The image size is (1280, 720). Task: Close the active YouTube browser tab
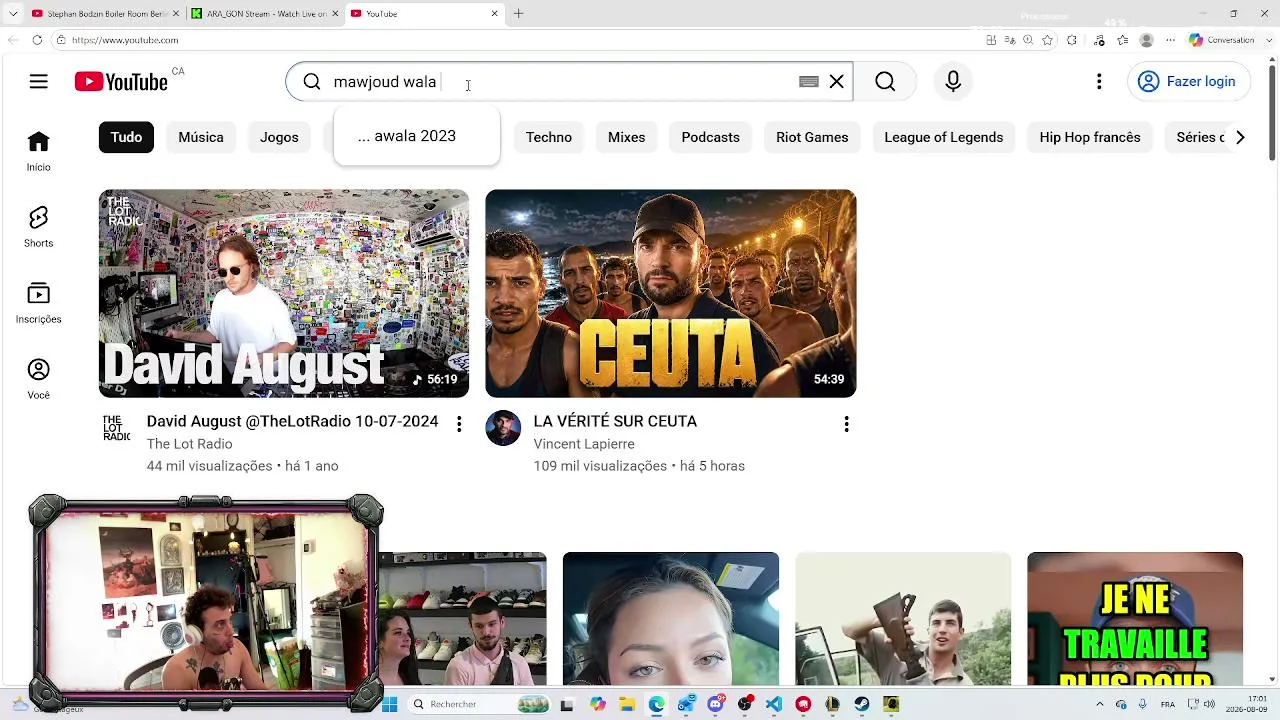(x=494, y=14)
